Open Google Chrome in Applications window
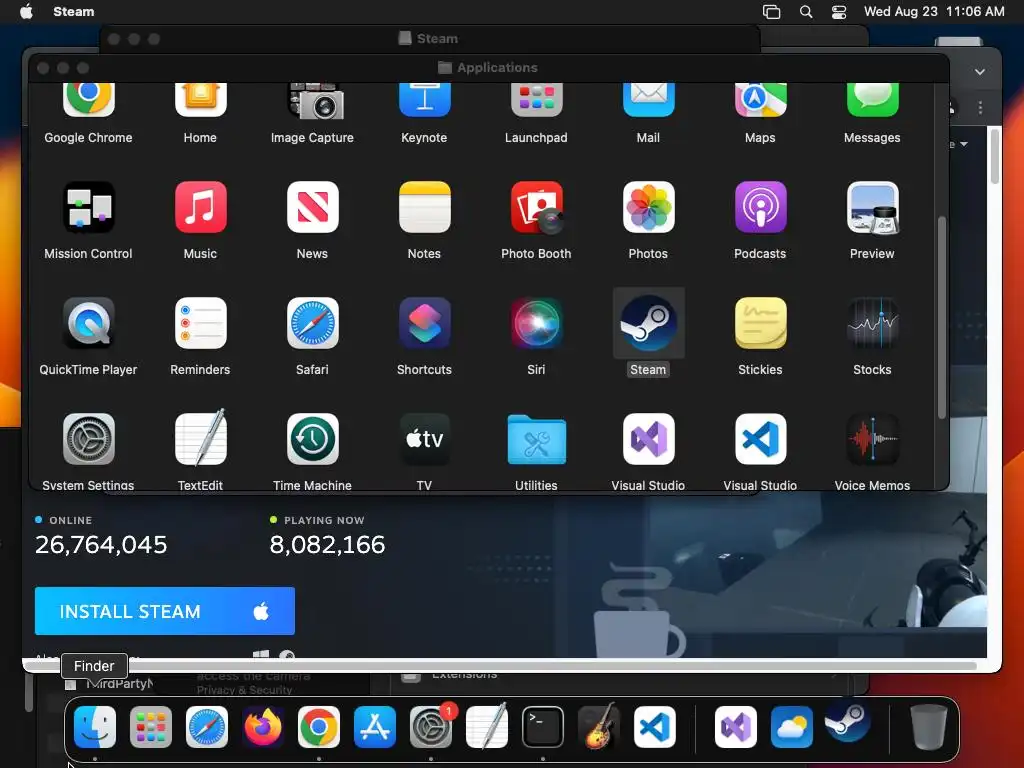The height and width of the screenshot is (768, 1024). [88, 99]
